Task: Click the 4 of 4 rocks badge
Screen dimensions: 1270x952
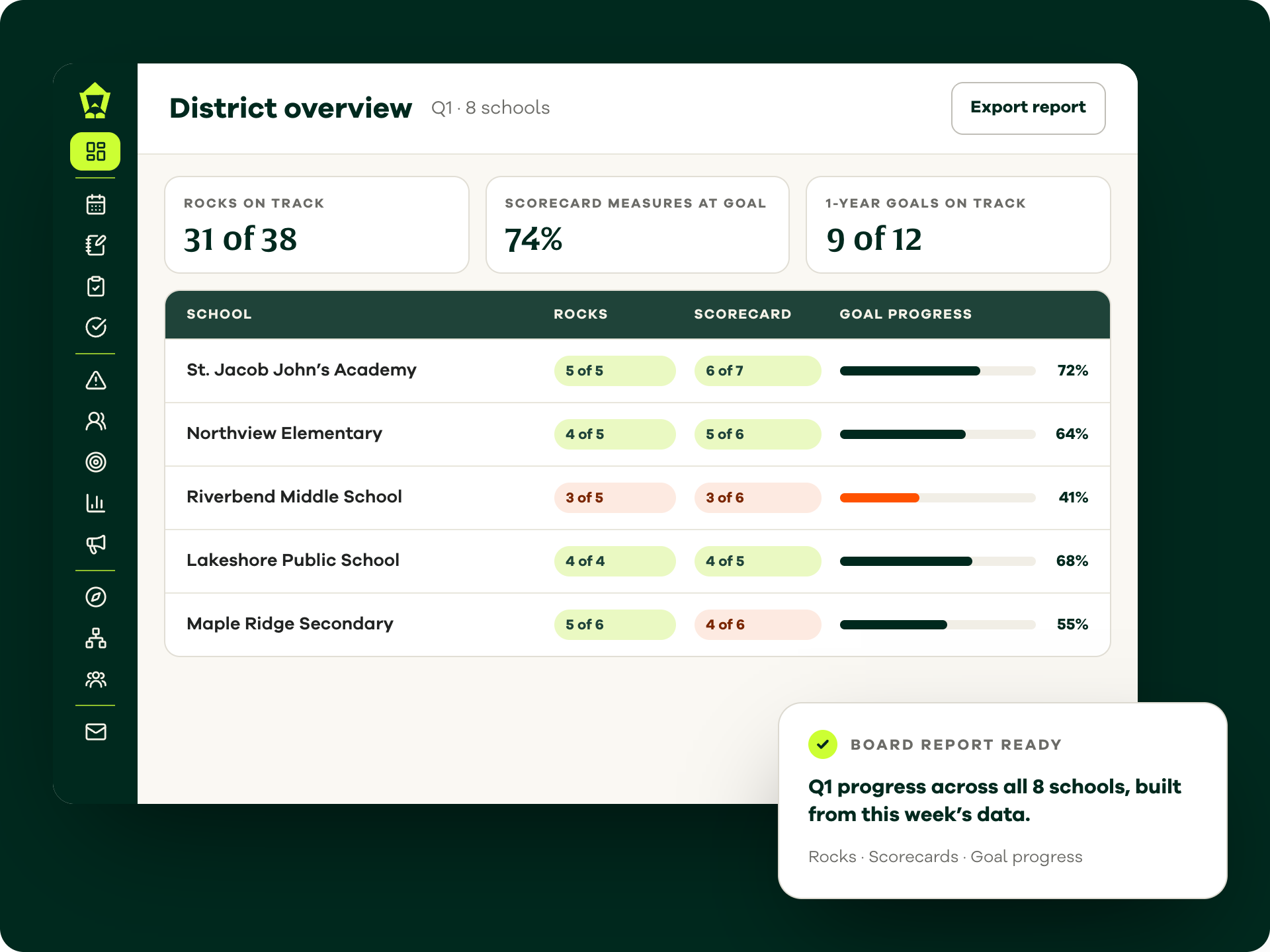Action: tap(615, 561)
